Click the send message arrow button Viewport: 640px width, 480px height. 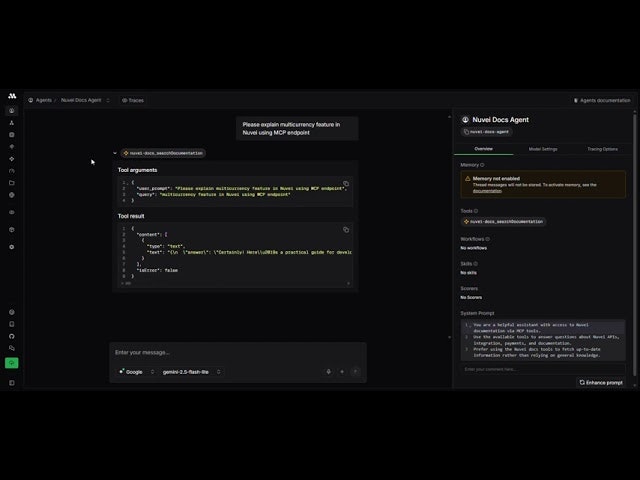pos(356,371)
